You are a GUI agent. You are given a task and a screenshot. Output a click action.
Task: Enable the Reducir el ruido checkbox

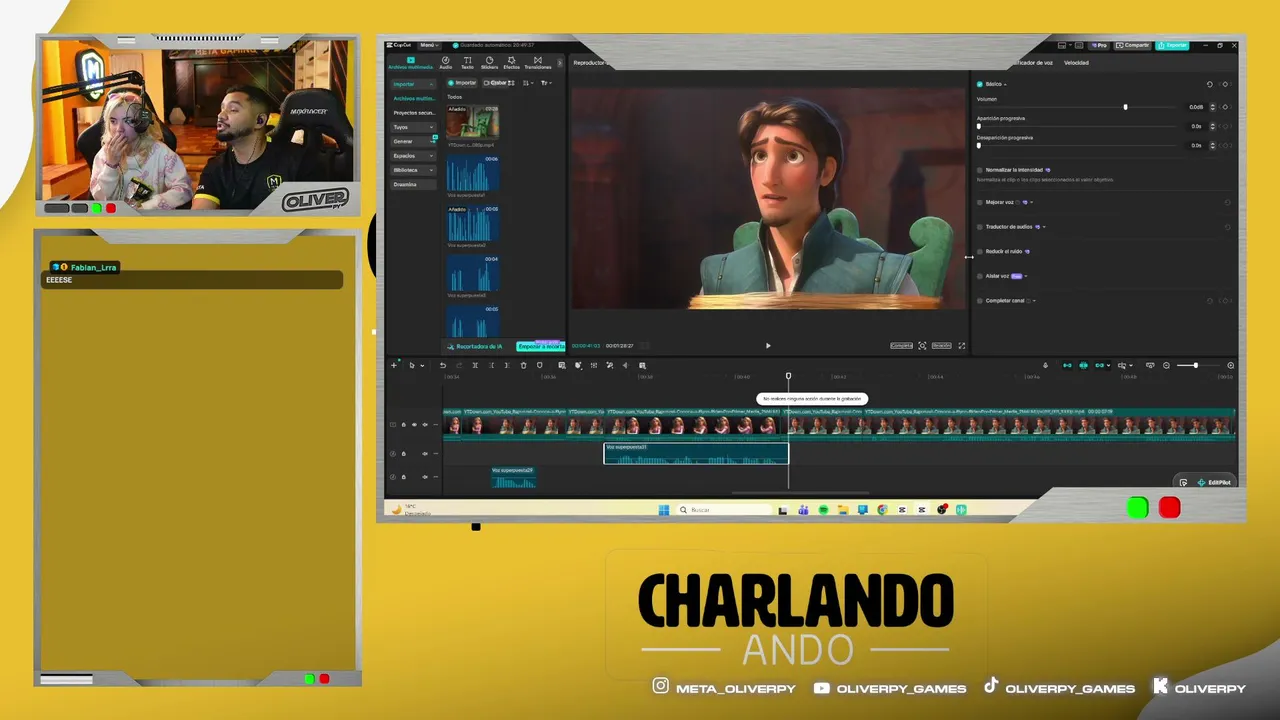coord(979,251)
